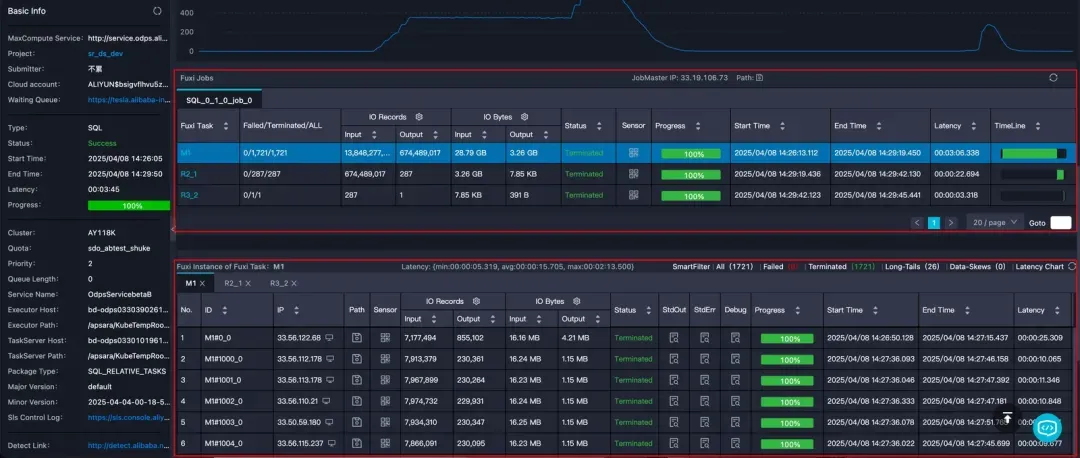Open IO Records settings gear in Fuxi Jobs
Screen dimensions: 1080x458
(419, 117)
